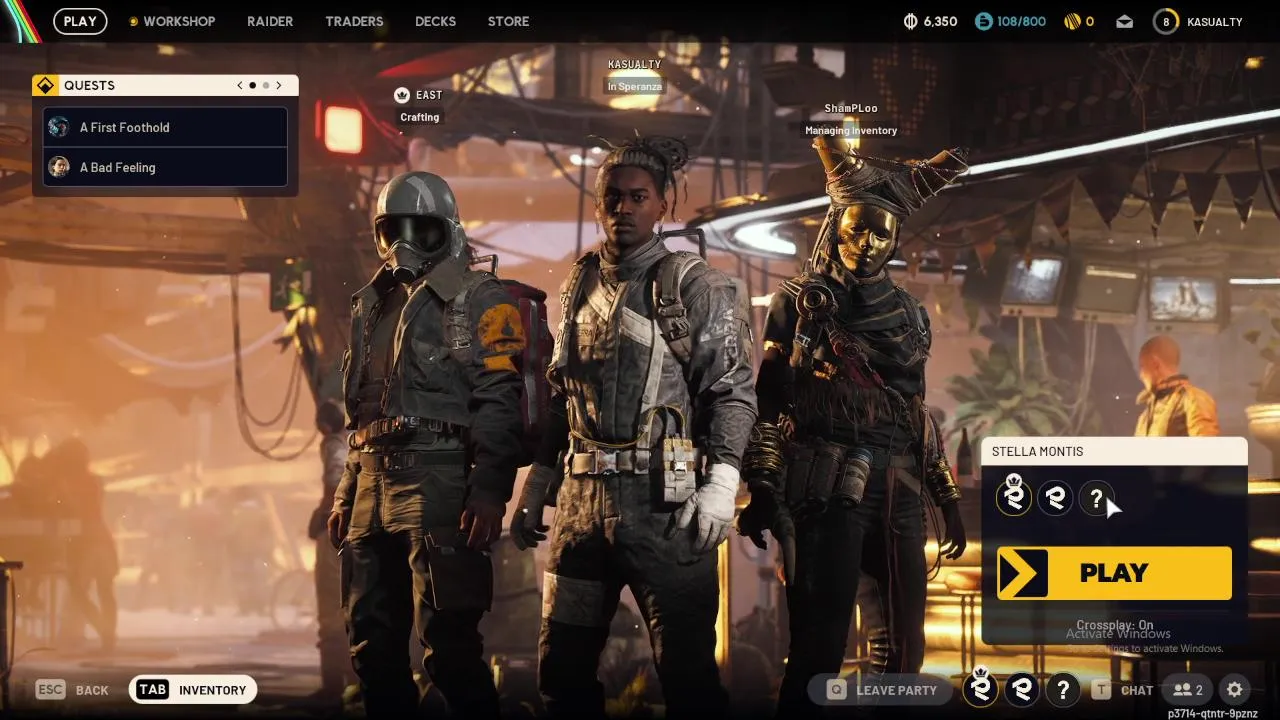Go BACK with the ESC button
Screen dimensions: 1280x720
click(x=72, y=690)
